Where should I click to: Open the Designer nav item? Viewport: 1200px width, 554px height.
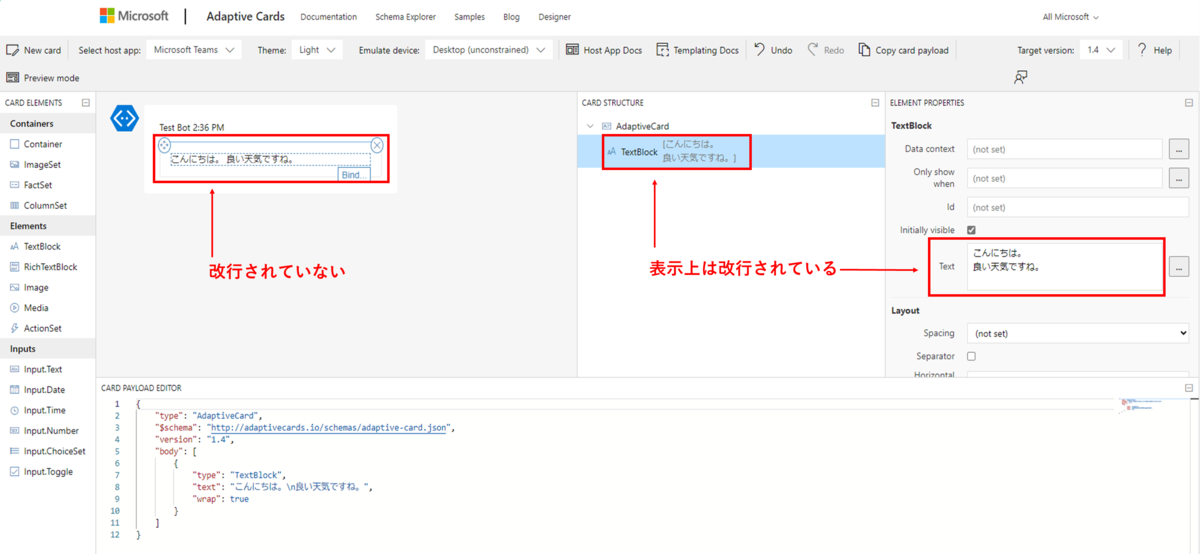(x=554, y=17)
